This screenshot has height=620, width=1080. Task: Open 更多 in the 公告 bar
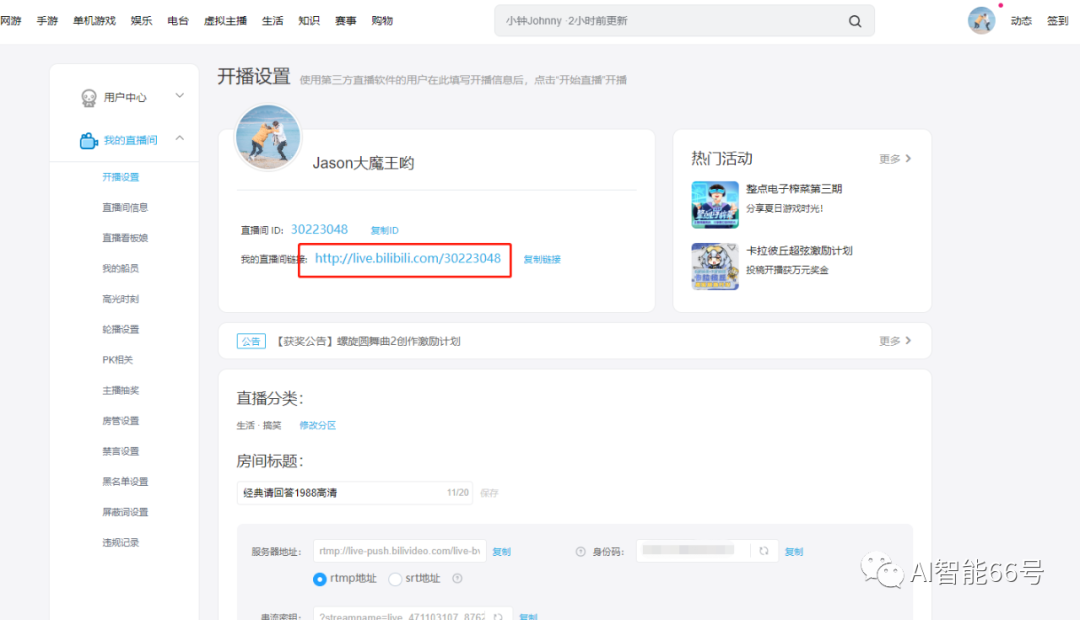coord(895,341)
